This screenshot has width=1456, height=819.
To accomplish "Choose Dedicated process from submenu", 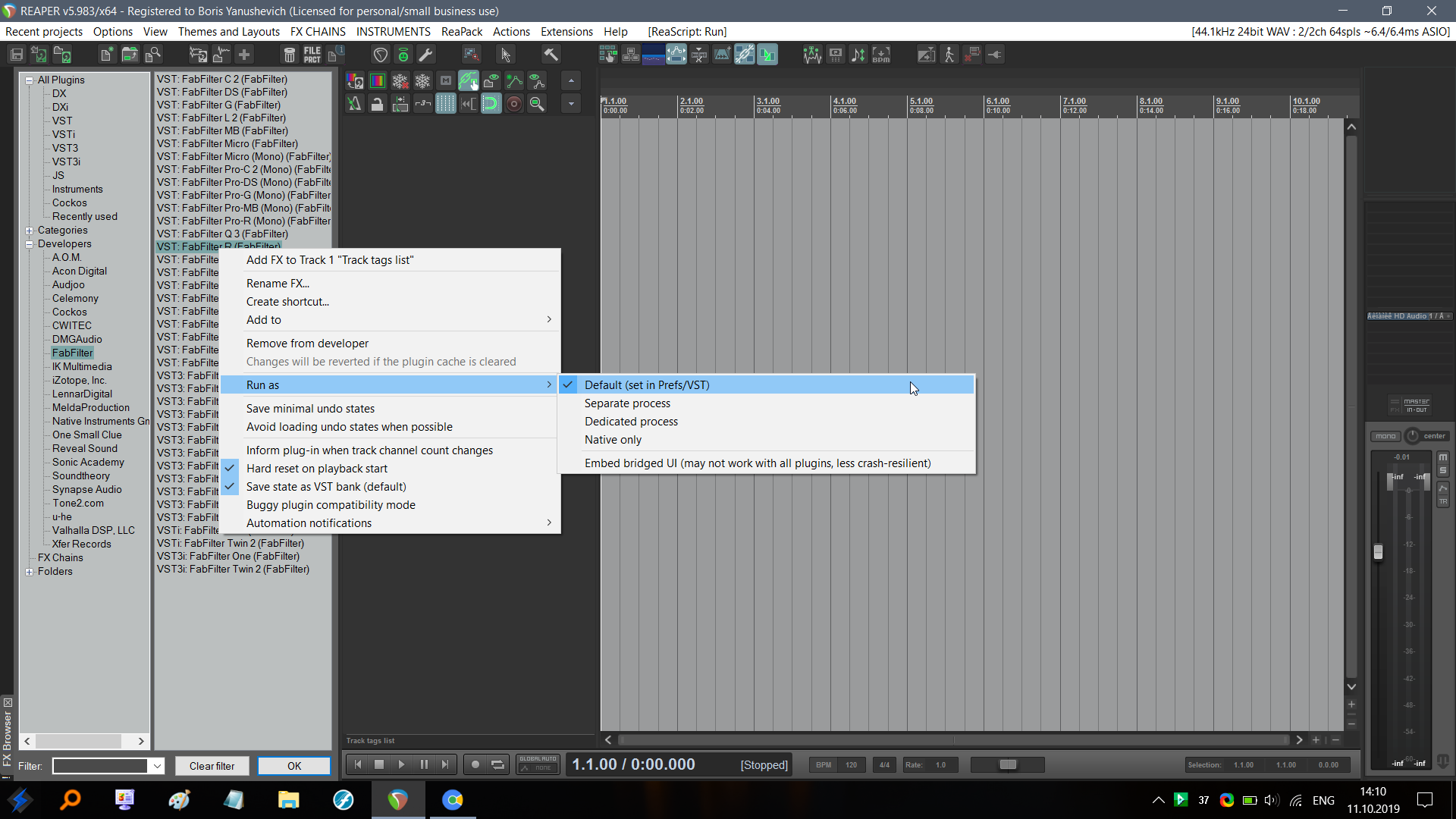I will [x=631, y=422].
